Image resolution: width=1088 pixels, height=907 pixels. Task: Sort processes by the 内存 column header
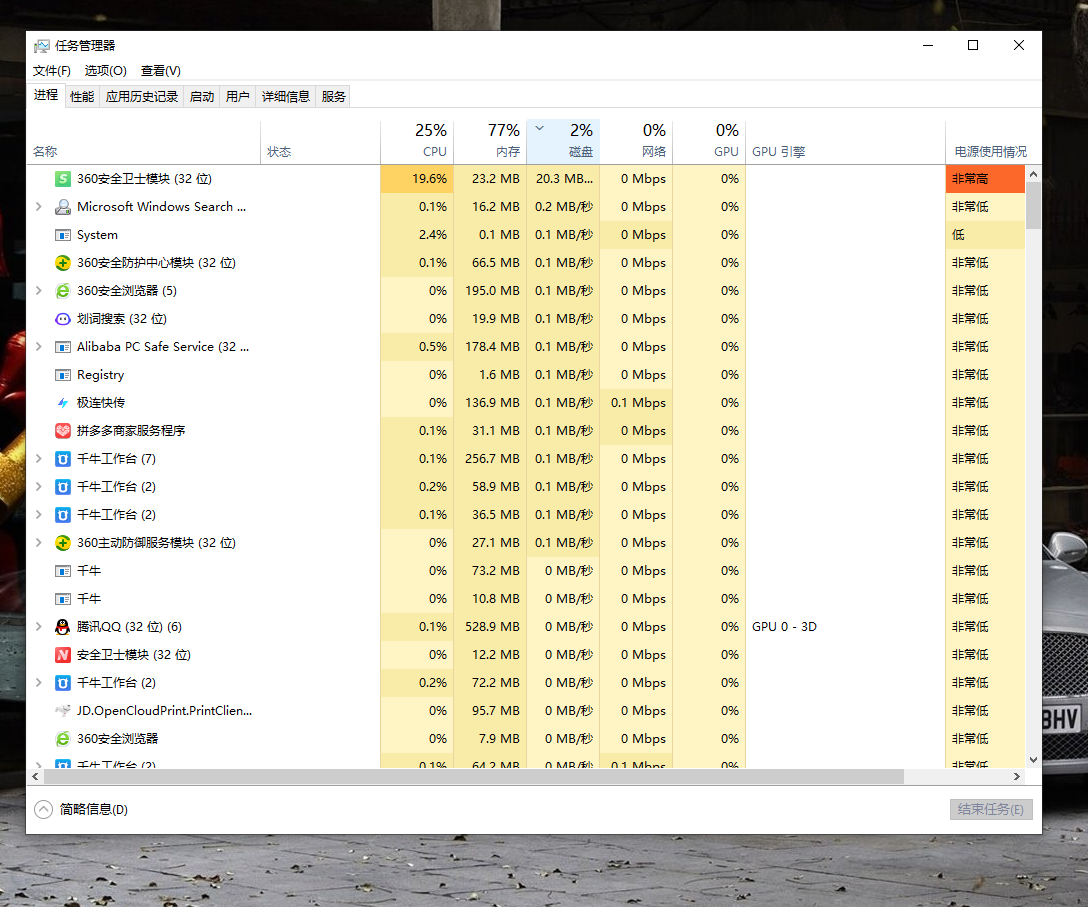[x=490, y=142]
